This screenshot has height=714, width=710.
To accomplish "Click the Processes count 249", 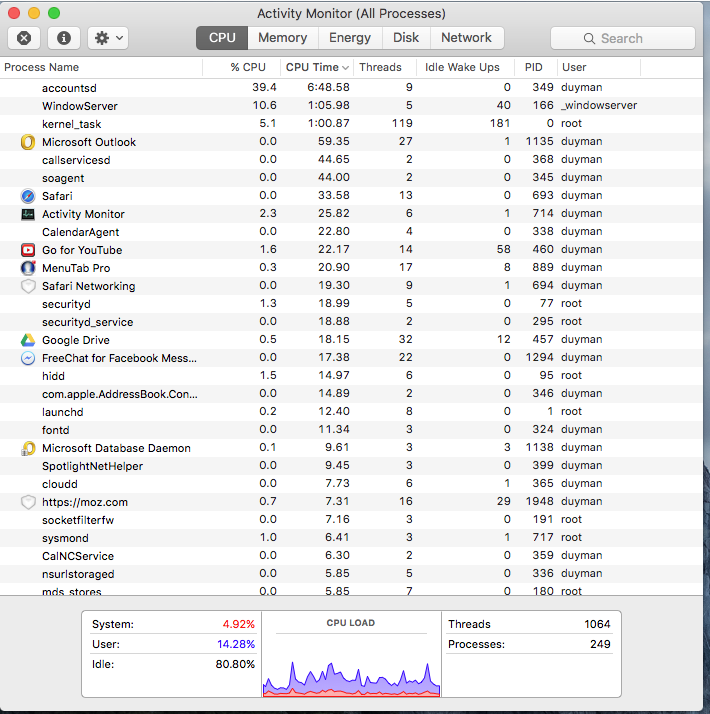I will [600, 644].
